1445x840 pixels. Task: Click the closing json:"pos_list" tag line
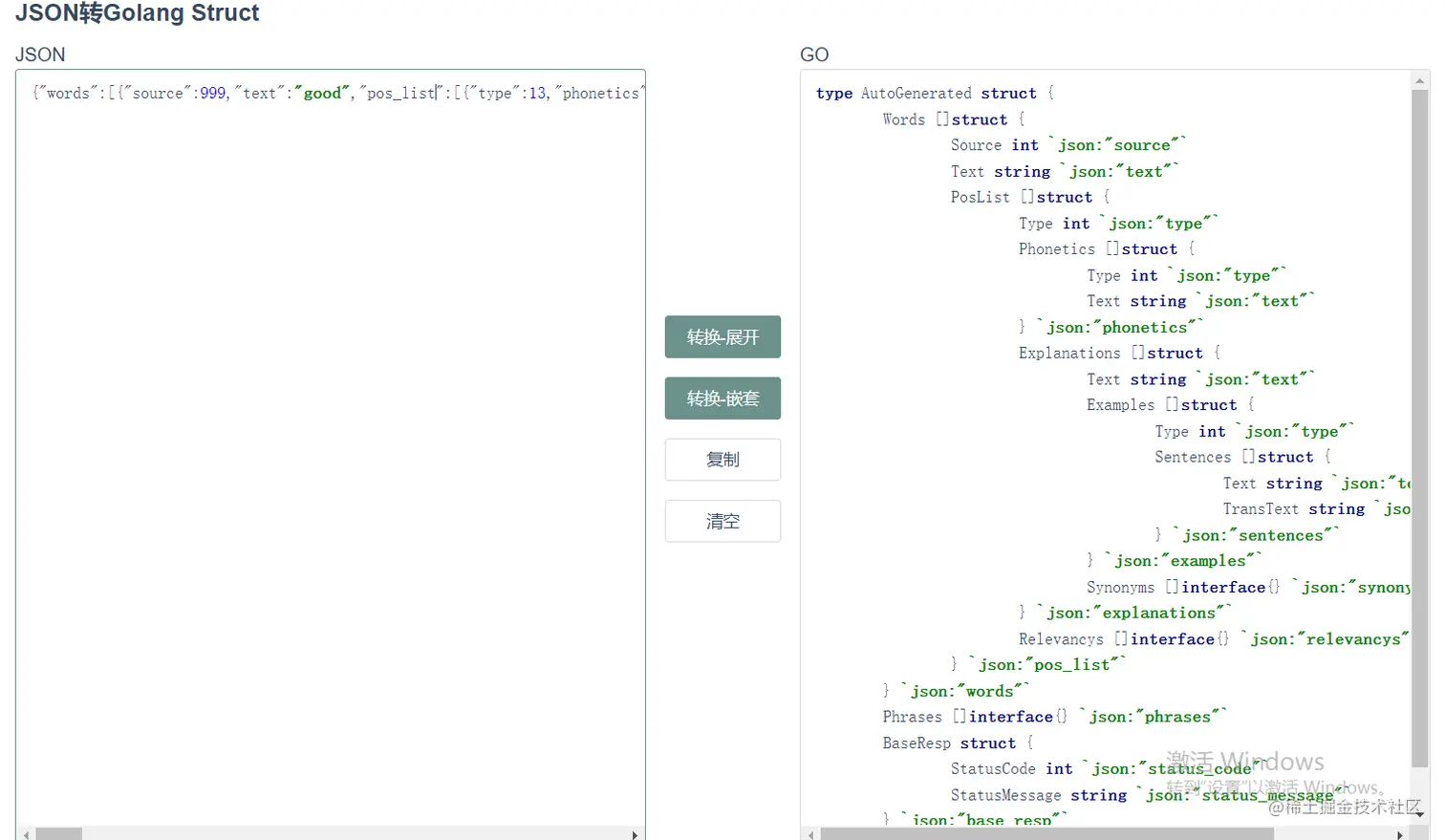(1038, 664)
